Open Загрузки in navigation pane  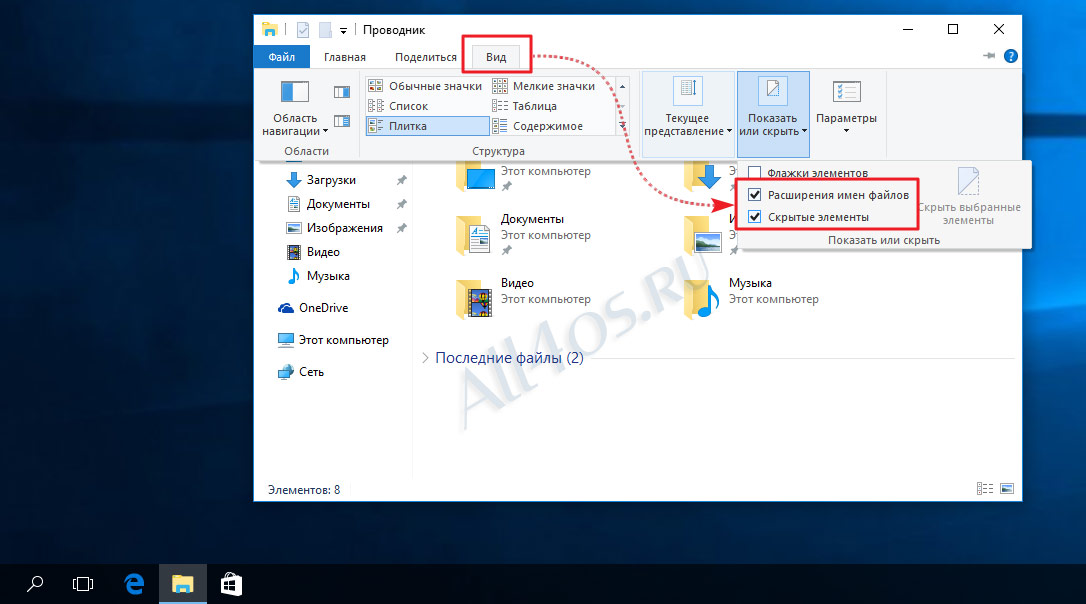coord(331,180)
